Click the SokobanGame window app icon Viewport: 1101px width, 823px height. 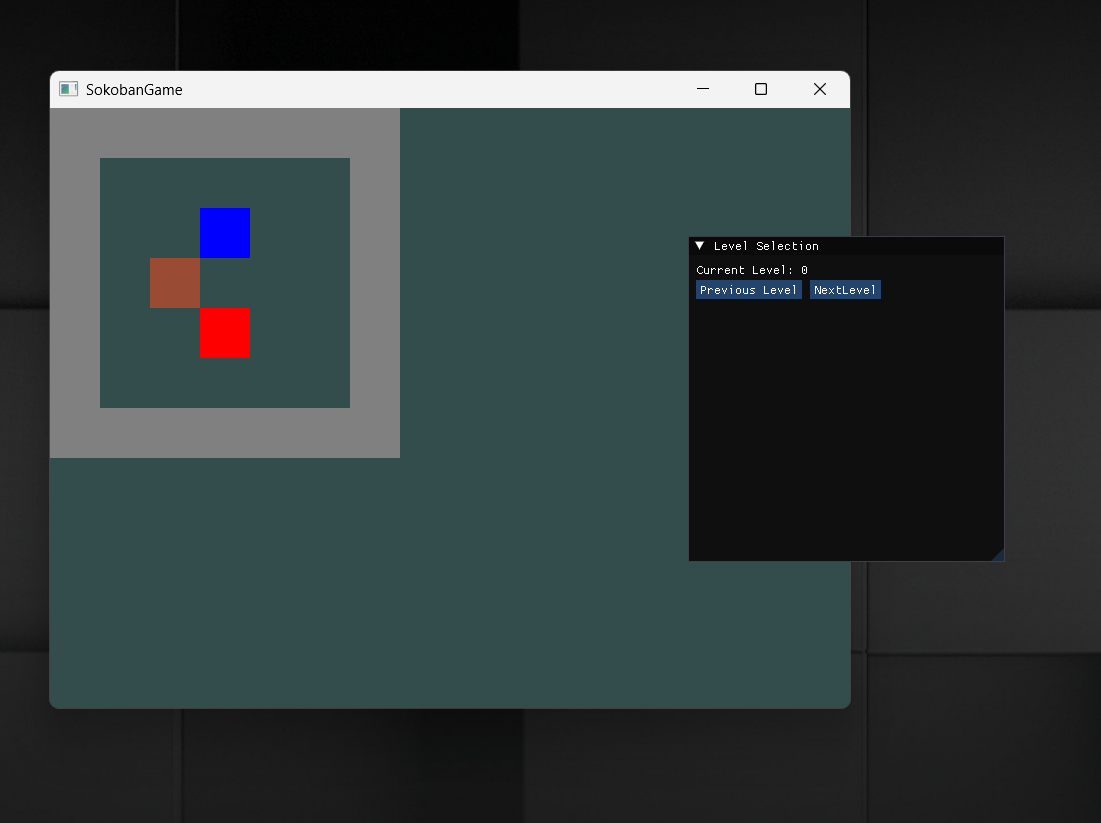[69, 89]
